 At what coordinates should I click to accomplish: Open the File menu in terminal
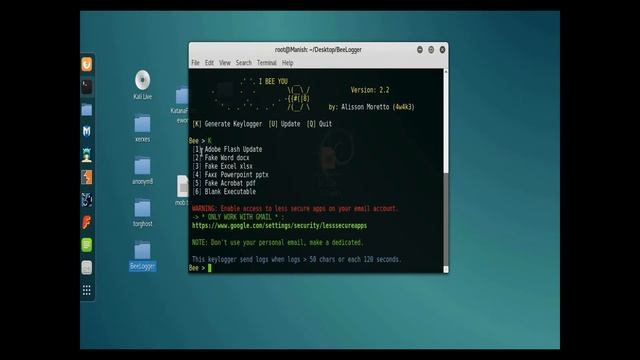(x=196, y=63)
